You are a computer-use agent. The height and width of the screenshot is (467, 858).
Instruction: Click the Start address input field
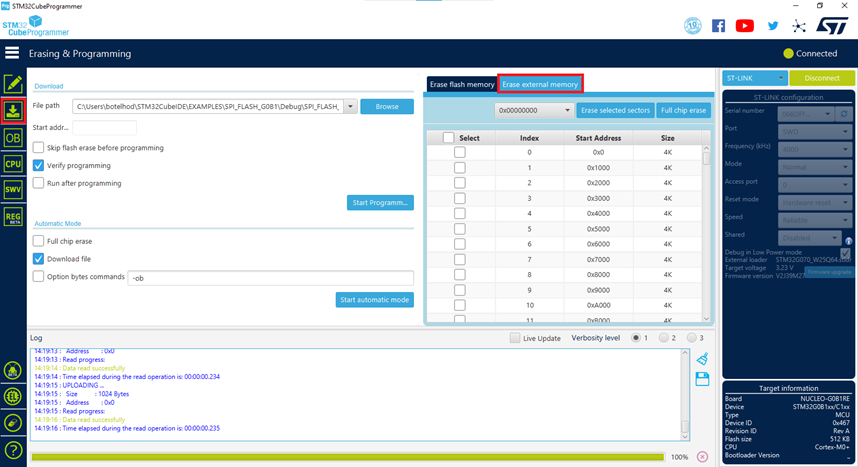[105, 128]
